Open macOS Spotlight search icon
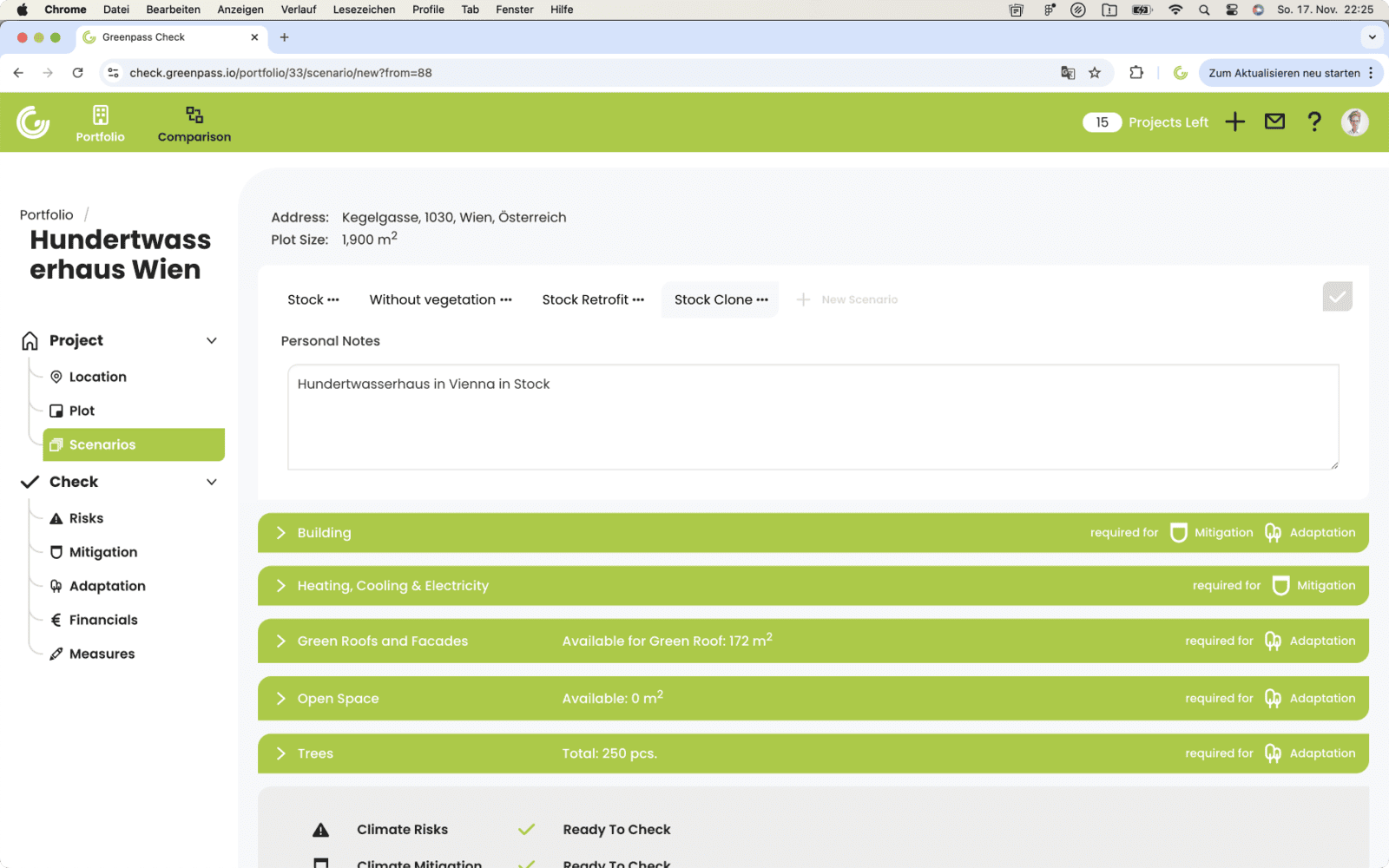Image resolution: width=1389 pixels, height=868 pixels. pyautogui.click(x=1204, y=10)
